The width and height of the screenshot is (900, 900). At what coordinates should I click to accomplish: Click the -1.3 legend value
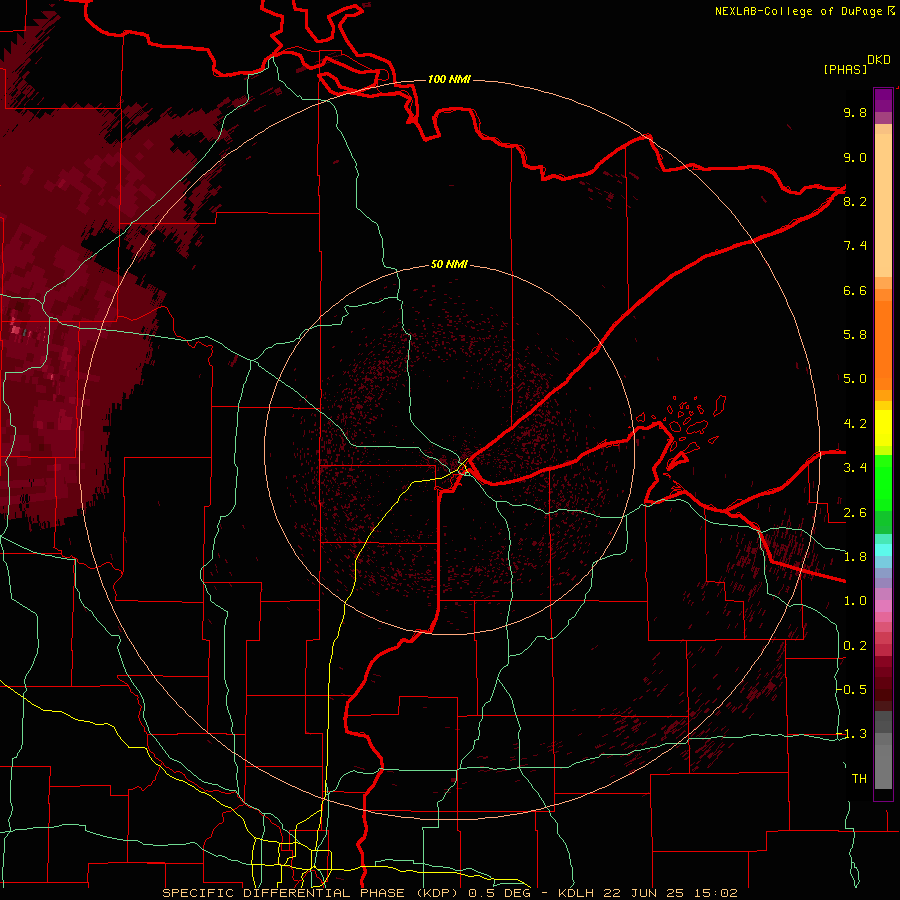[x=851, y=734]
